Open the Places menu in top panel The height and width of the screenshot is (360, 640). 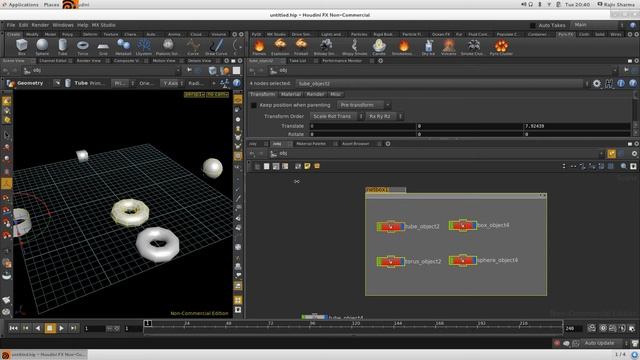[51, 4]
